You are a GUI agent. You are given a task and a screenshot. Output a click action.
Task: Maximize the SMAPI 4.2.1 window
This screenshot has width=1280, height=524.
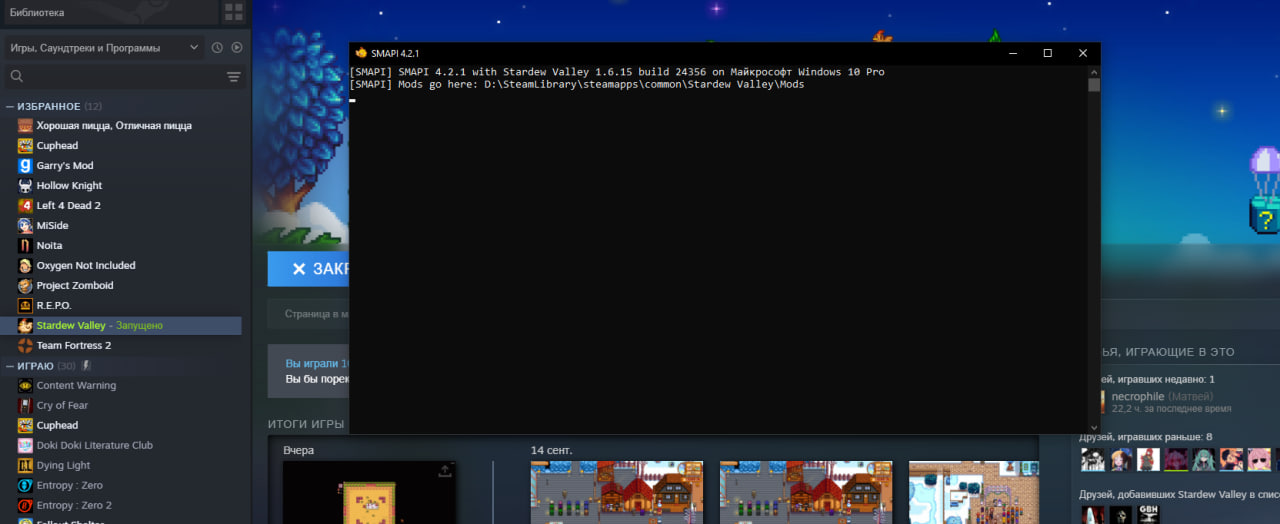click(1048, 53)
